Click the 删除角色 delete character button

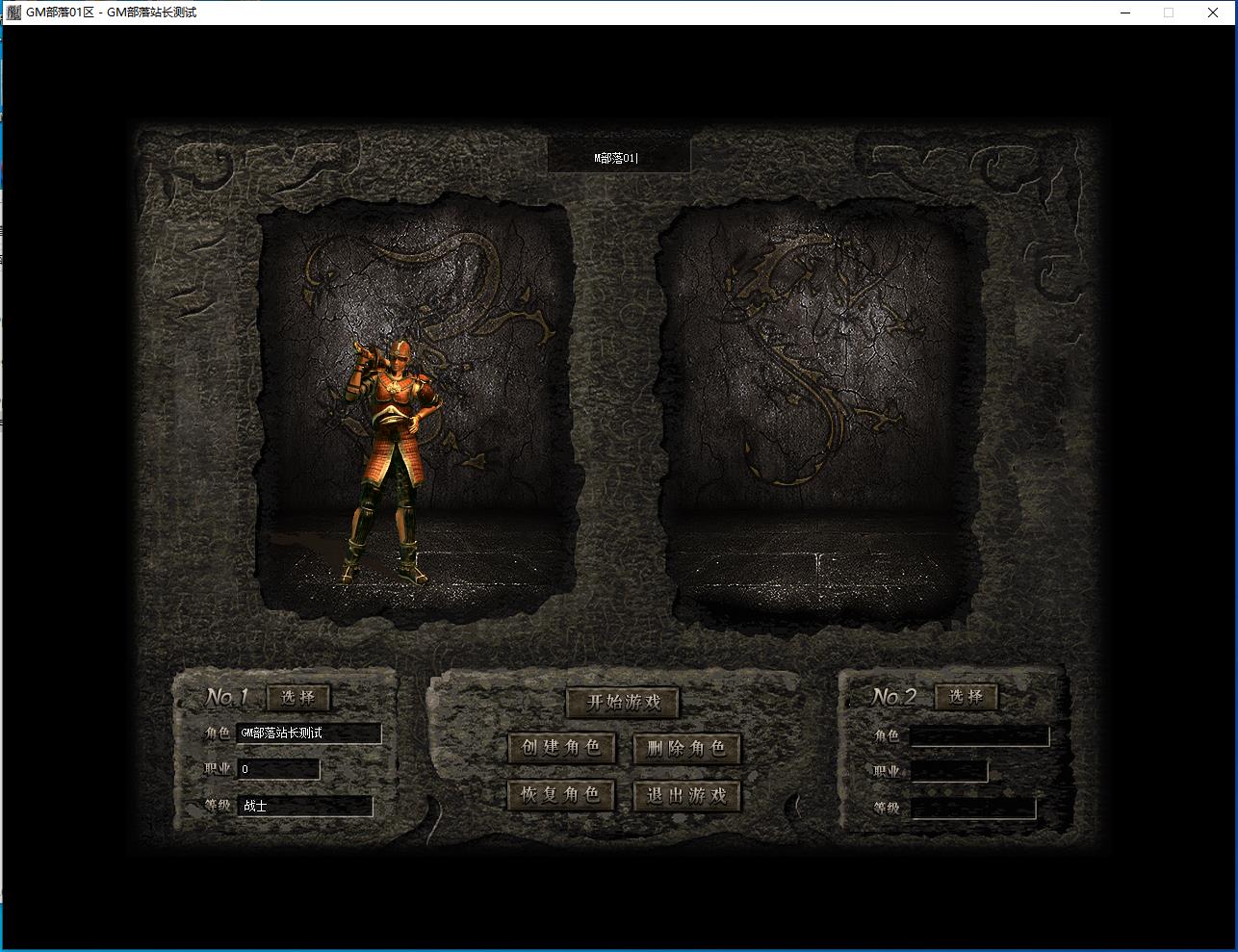686,747
